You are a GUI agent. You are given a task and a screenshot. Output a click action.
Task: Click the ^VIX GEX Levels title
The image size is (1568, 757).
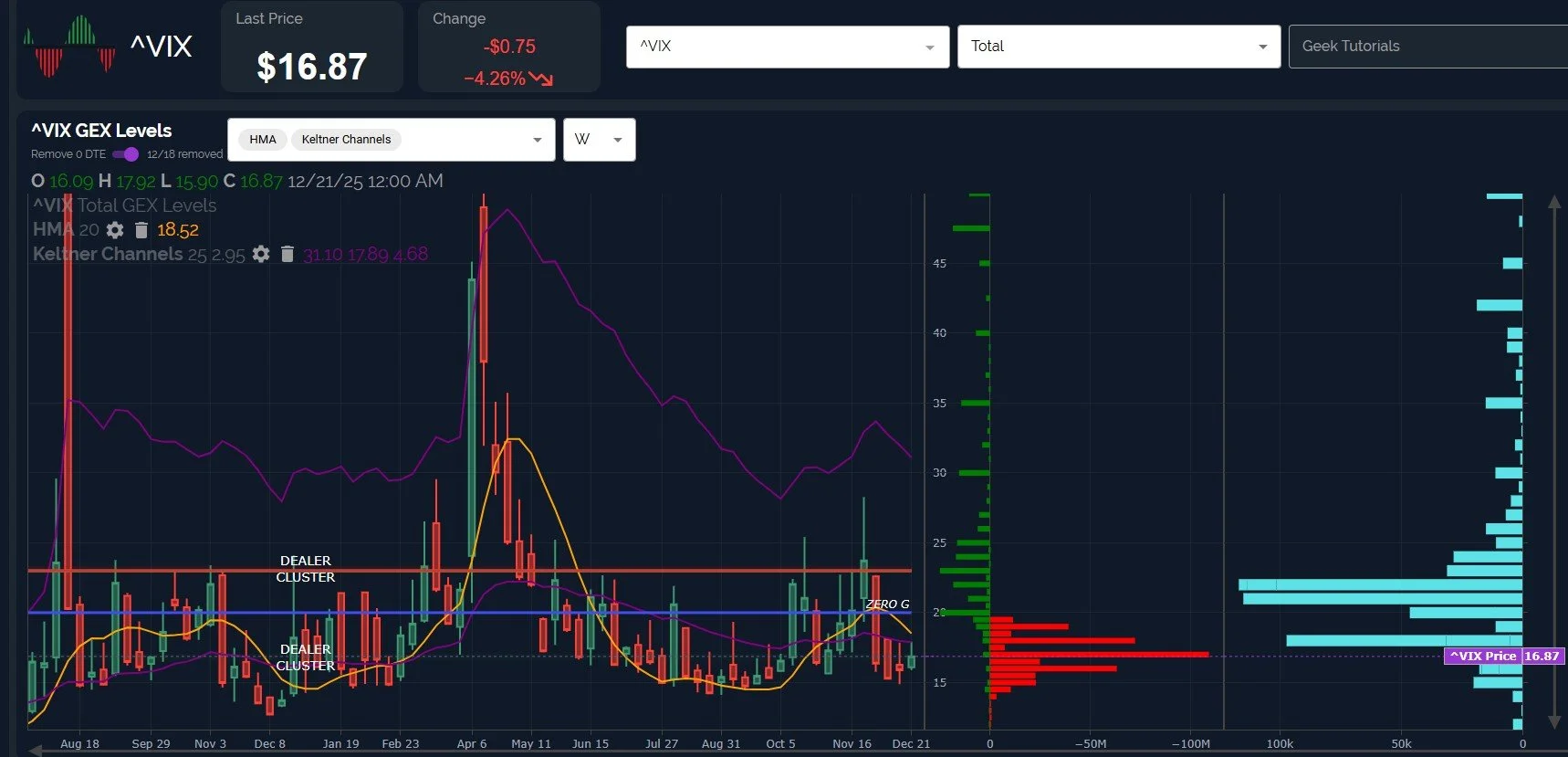click(101, 131)
